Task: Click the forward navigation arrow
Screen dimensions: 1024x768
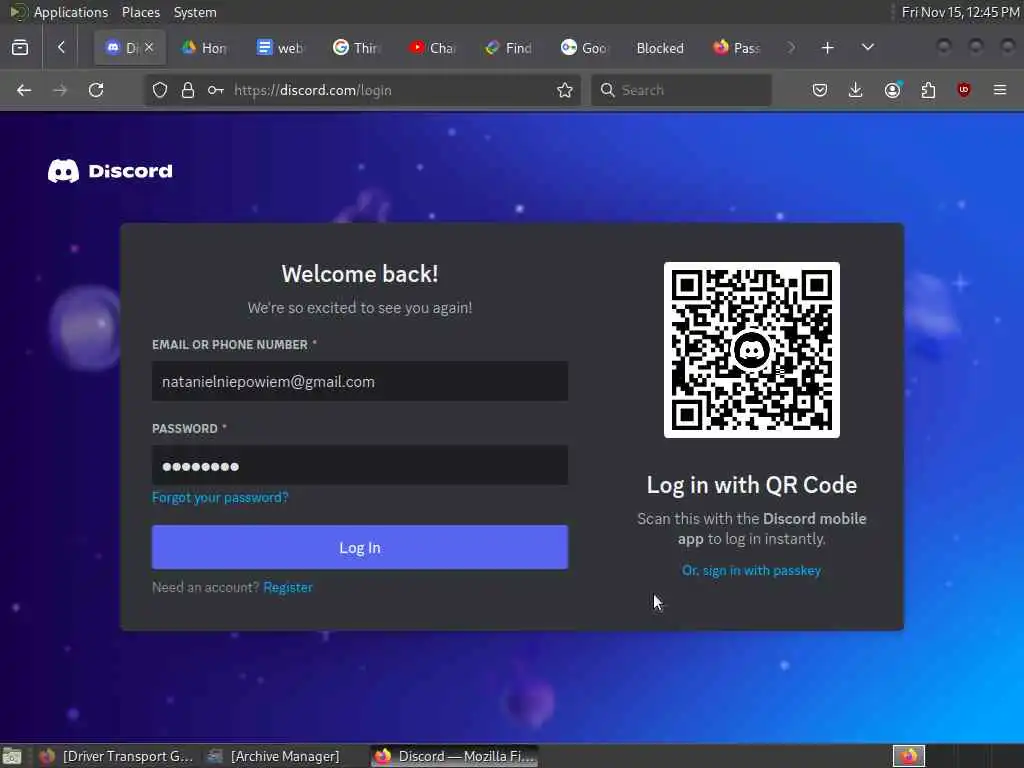Action: point(60,90)
